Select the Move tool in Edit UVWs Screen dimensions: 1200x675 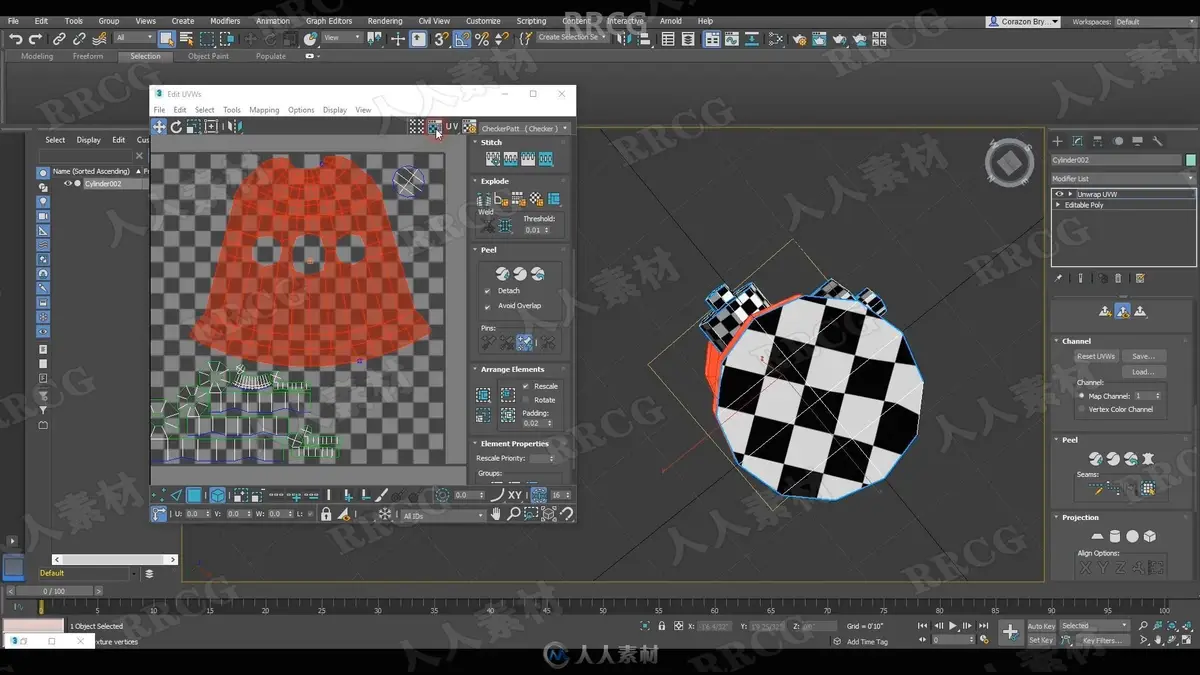pyautogui.click(x=159, y=127)
